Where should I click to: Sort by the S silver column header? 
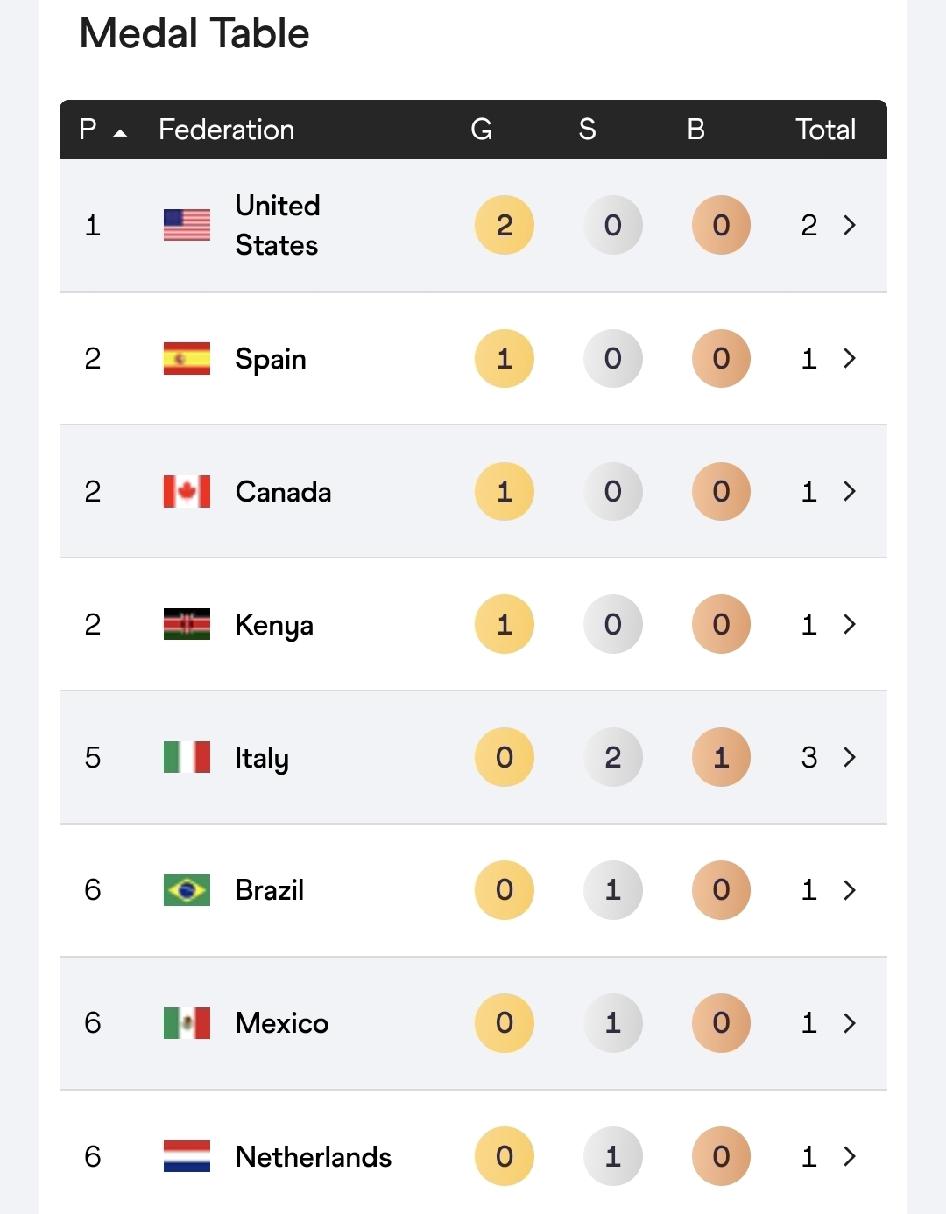pyautogui.click(x=587, y=129)
